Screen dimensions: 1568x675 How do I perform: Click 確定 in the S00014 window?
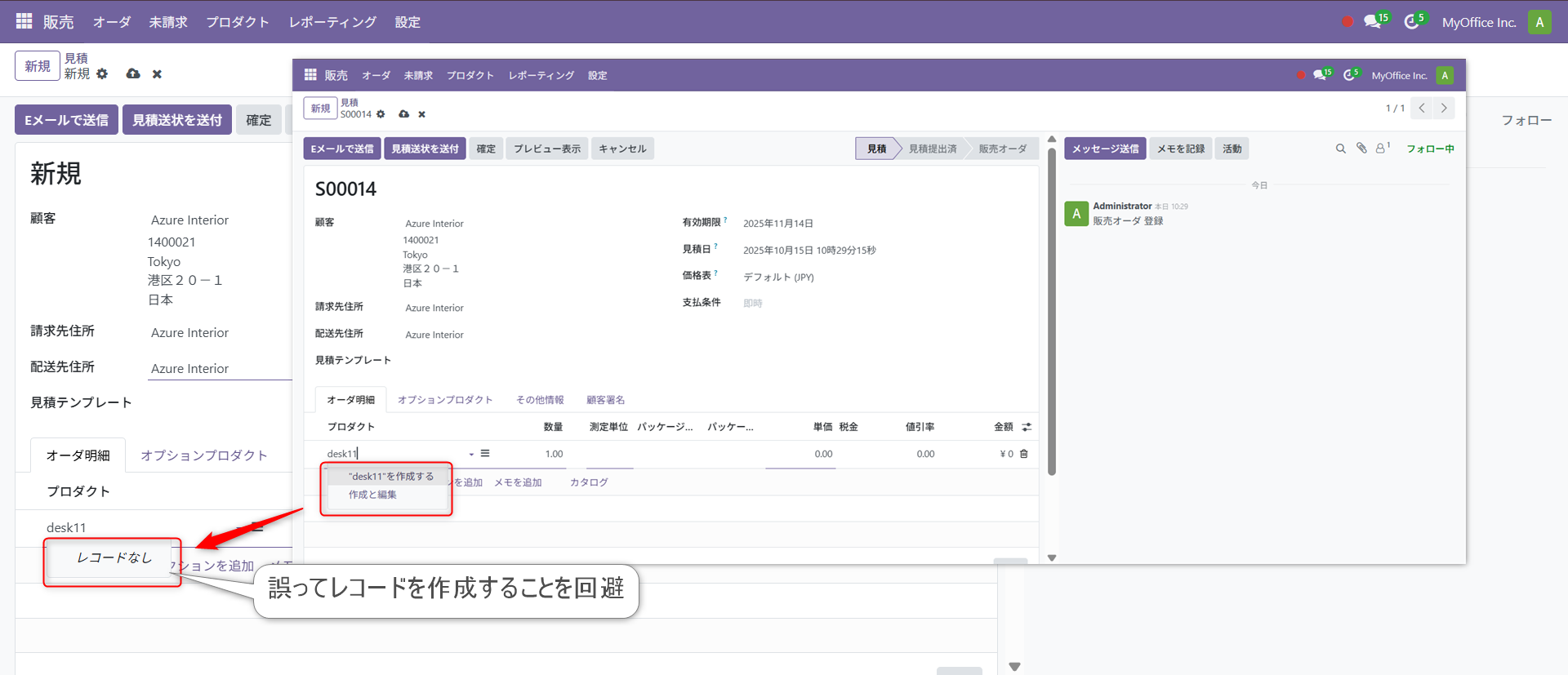[x=486, y=149]
